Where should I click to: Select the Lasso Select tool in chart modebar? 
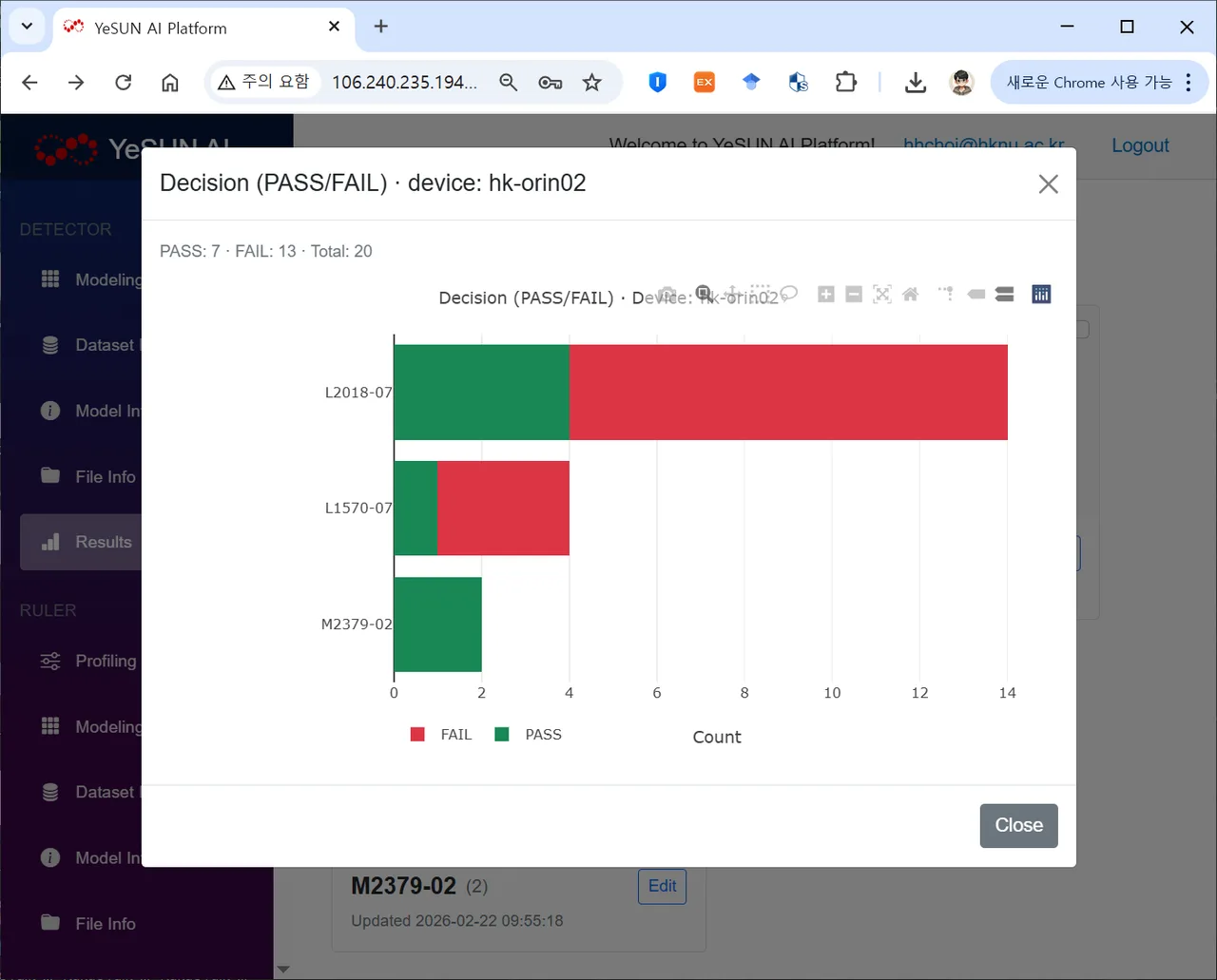(788, 294)
